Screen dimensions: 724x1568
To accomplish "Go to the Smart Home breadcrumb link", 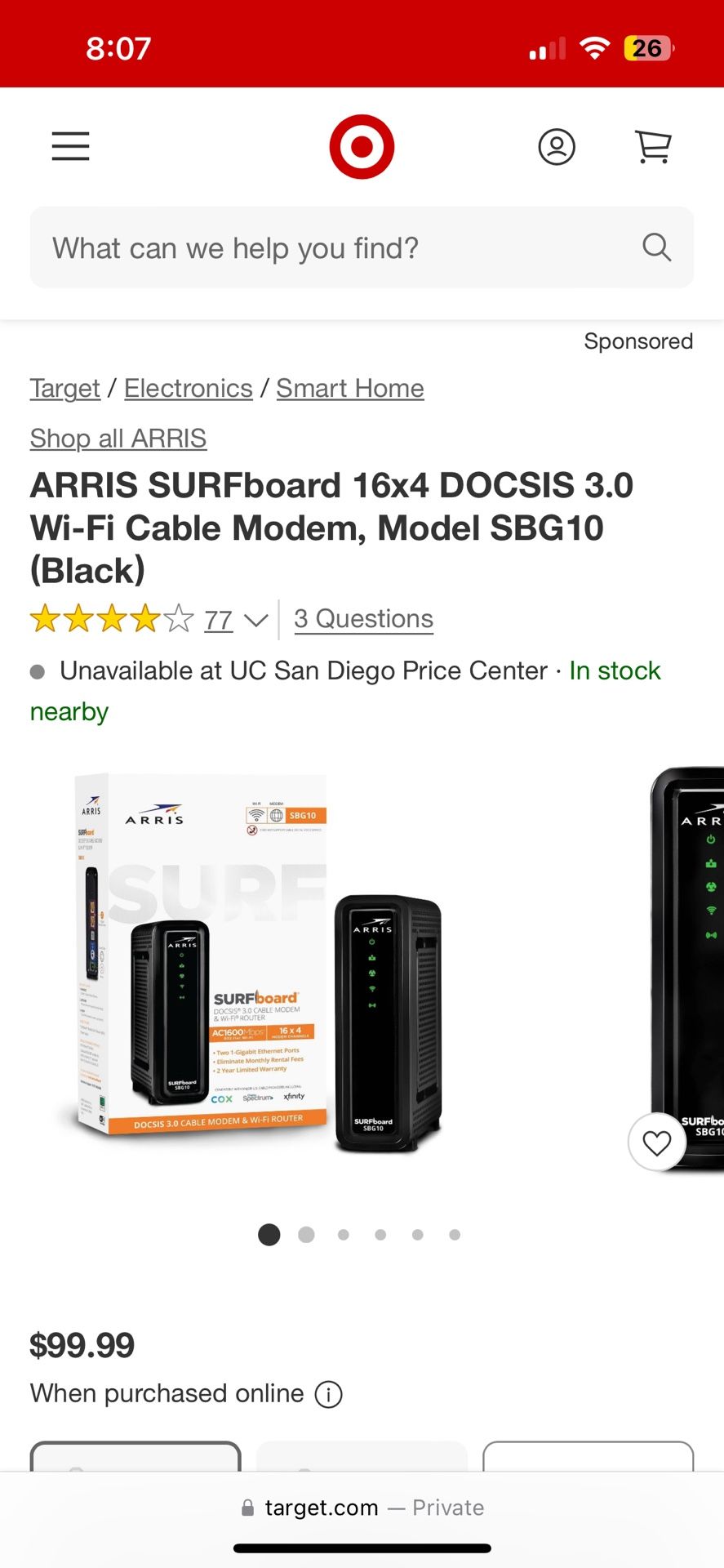I will point(350,389).
